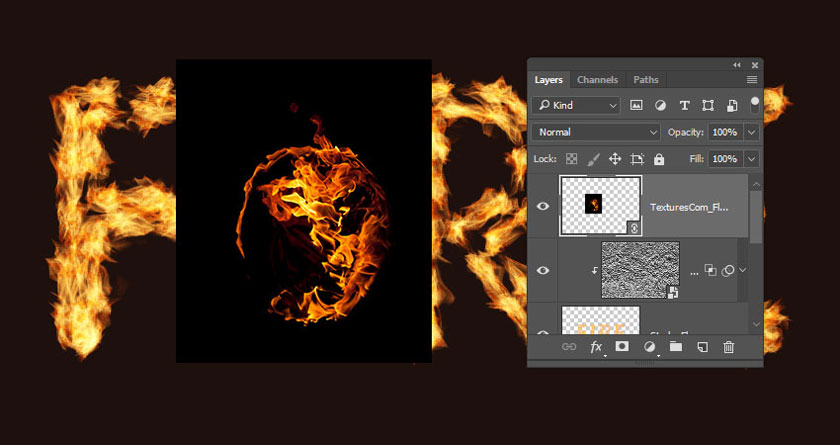Open the Kind filter dropdown

click(576, 105)
